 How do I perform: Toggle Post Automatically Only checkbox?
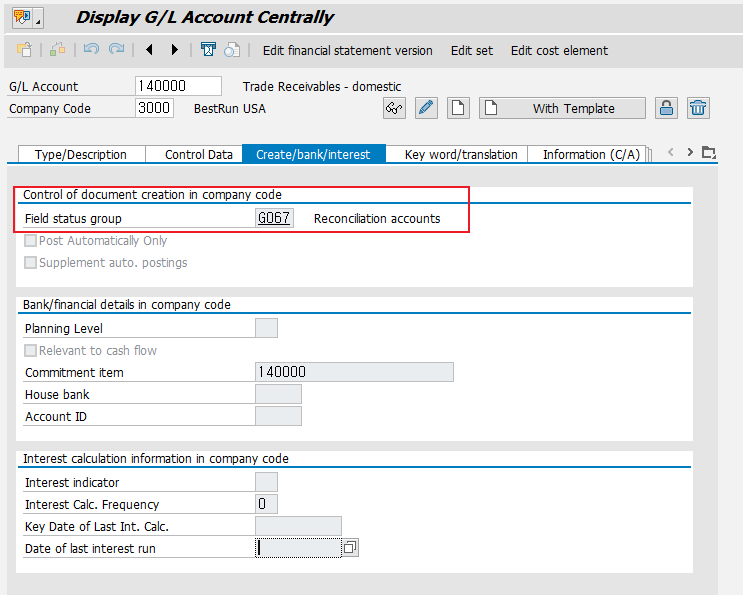pos(30,241)
